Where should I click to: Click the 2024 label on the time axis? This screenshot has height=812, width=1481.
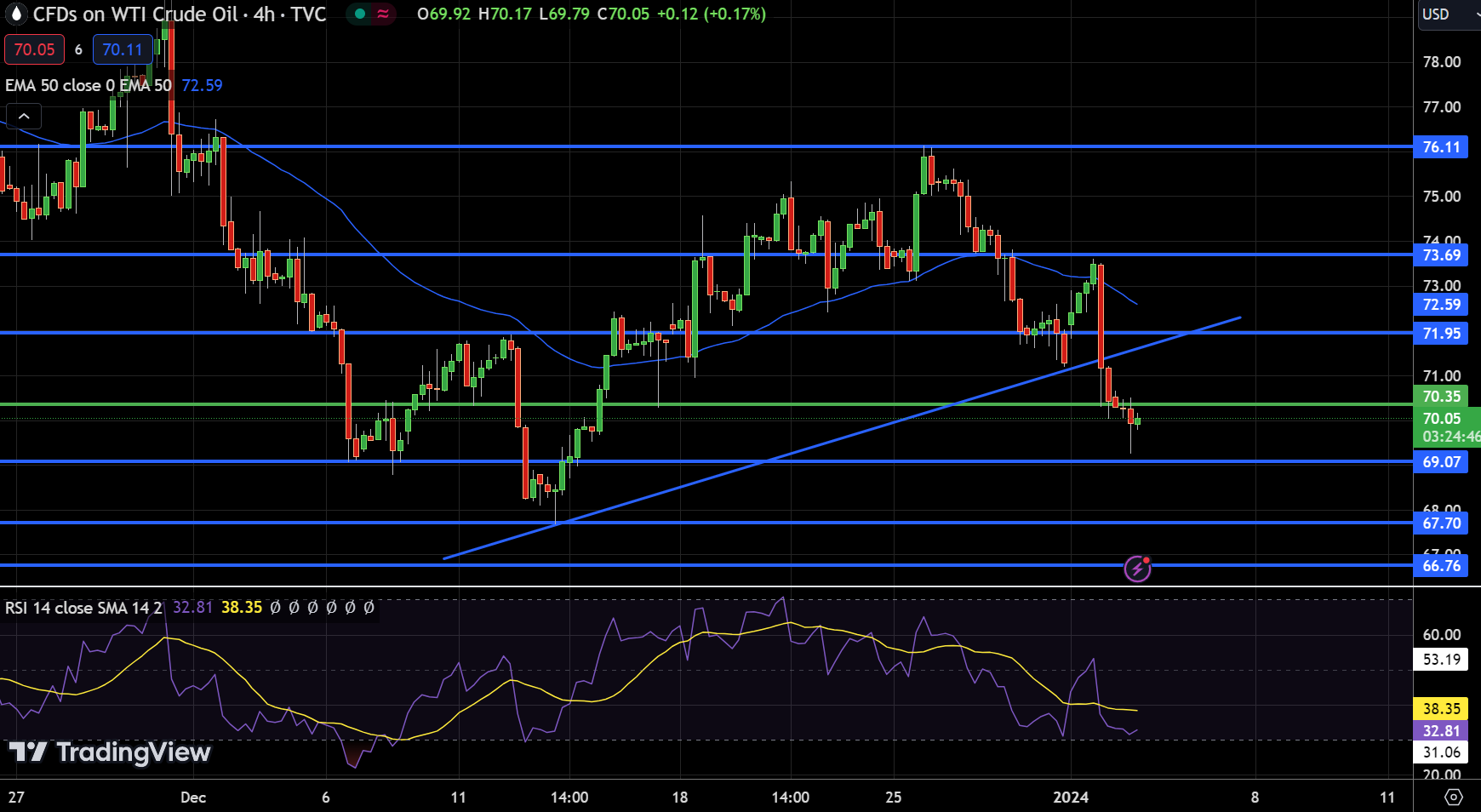(1071, 798)
